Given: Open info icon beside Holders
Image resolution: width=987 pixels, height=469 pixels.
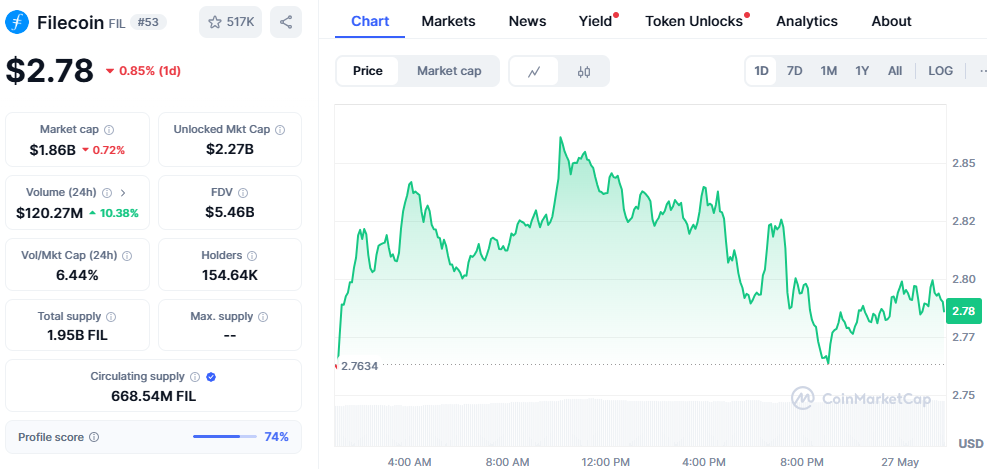Looking at the screenshot, I should (252, 256).
